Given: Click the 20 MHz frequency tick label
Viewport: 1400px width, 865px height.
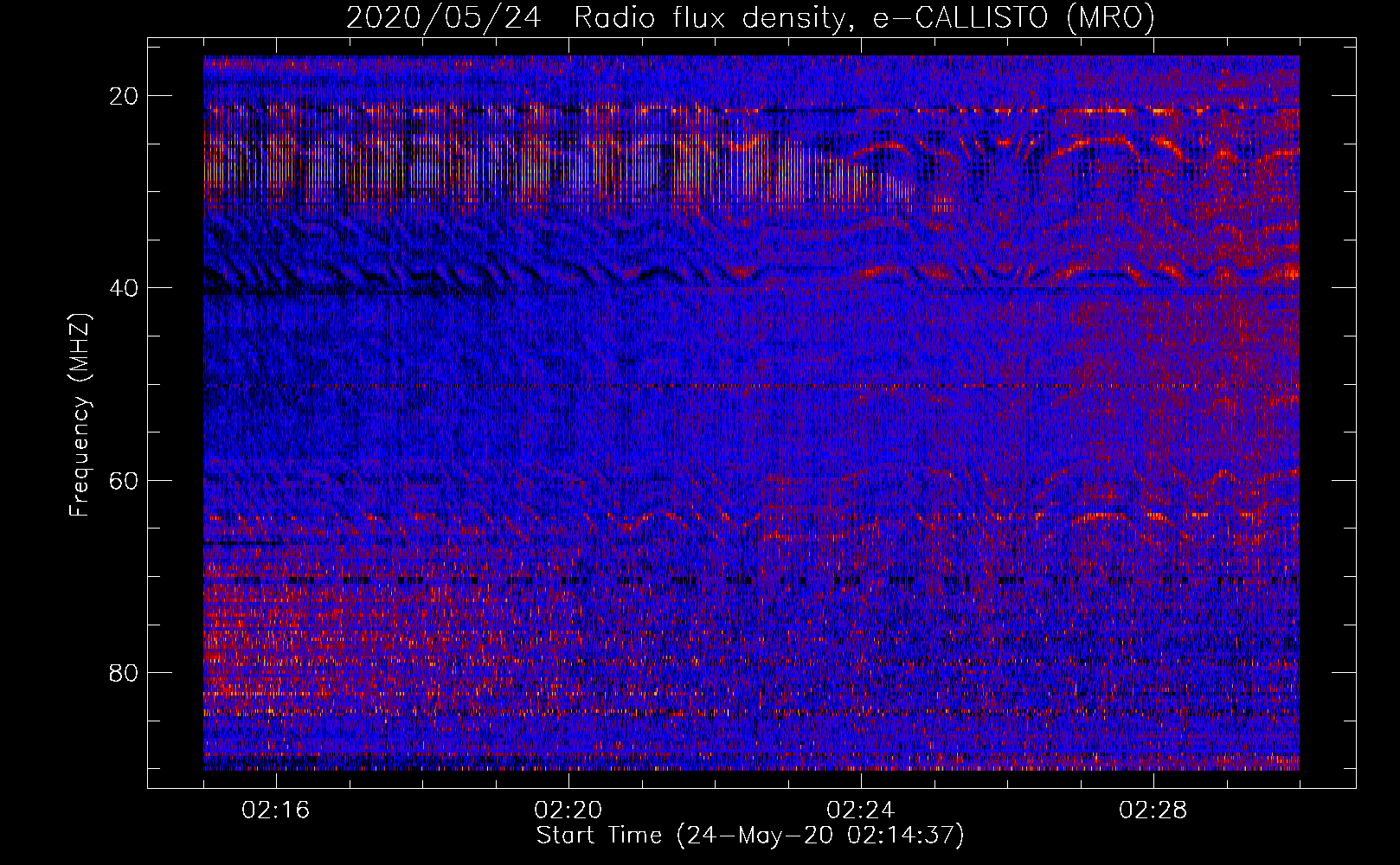Looking at the screenshot, I should pos(125,96).
